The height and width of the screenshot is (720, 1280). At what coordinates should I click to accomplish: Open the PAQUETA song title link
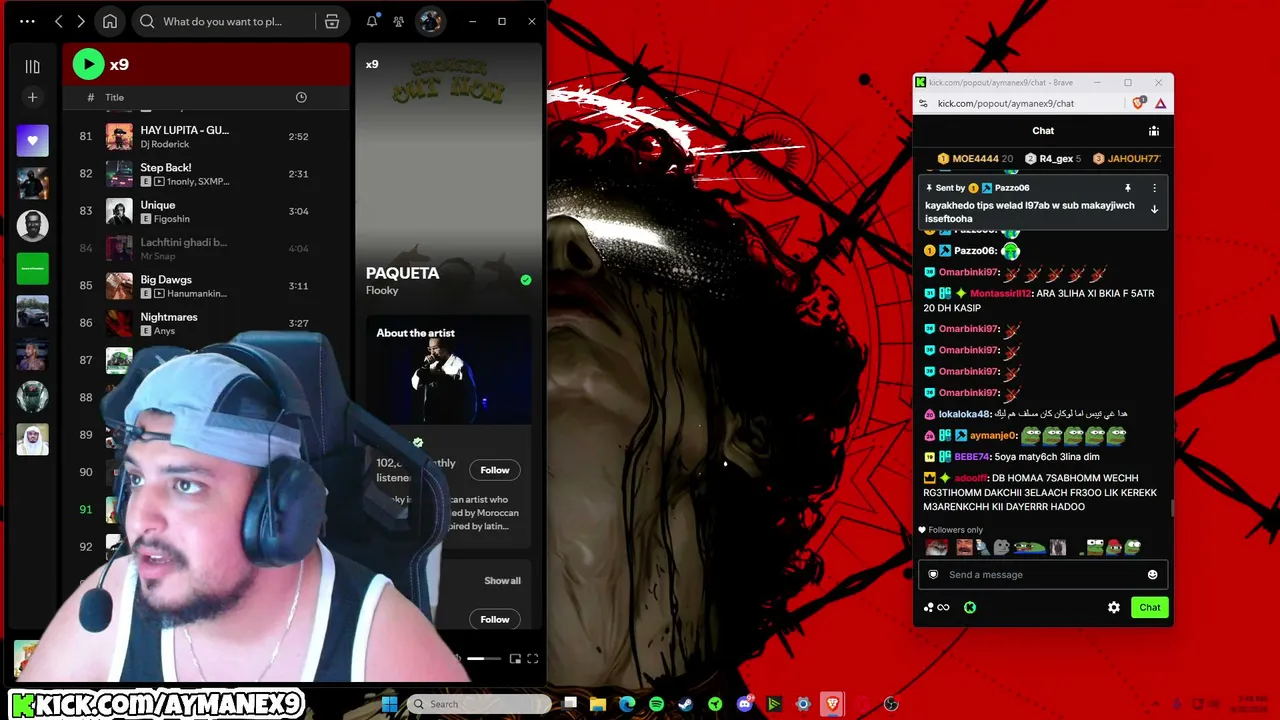click(x=402, y=273)
